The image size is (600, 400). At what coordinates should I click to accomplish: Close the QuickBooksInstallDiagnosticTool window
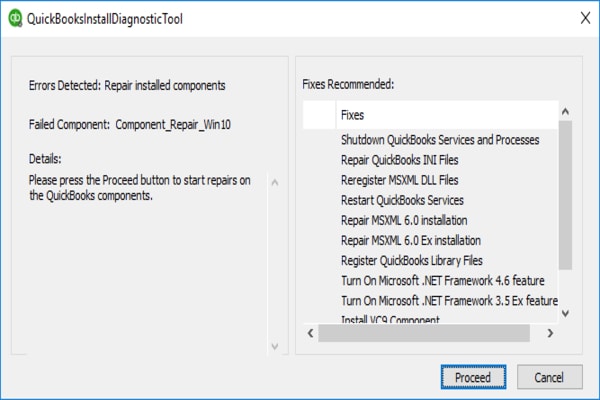(585, 18)
